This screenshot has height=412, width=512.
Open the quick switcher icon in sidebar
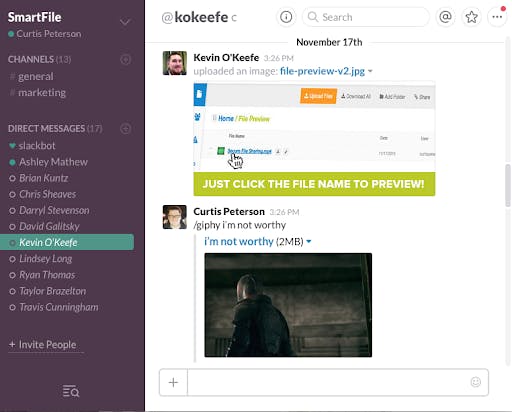click(x=71, y=391)
